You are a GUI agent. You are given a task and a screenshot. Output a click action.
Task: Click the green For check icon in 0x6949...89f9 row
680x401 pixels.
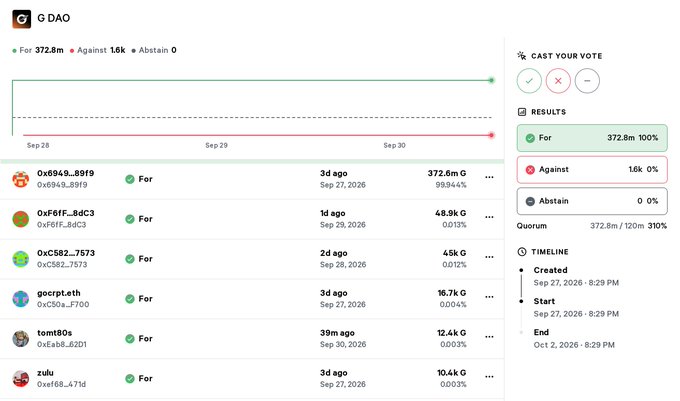(130, 179)
